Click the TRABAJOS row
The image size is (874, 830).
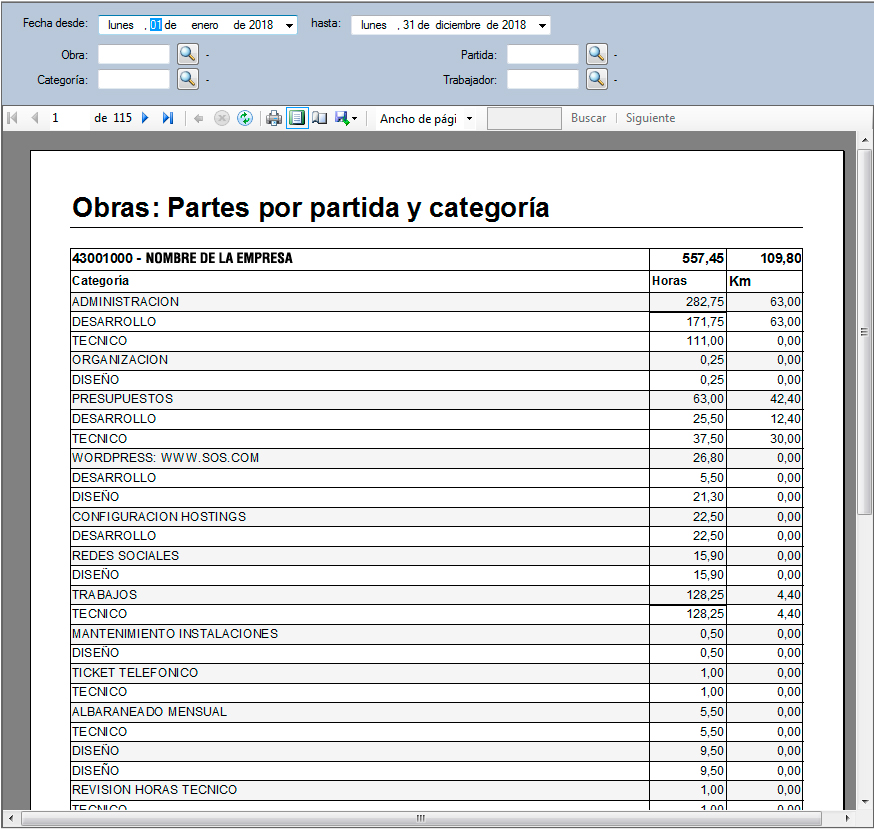(x=436, y=595)
